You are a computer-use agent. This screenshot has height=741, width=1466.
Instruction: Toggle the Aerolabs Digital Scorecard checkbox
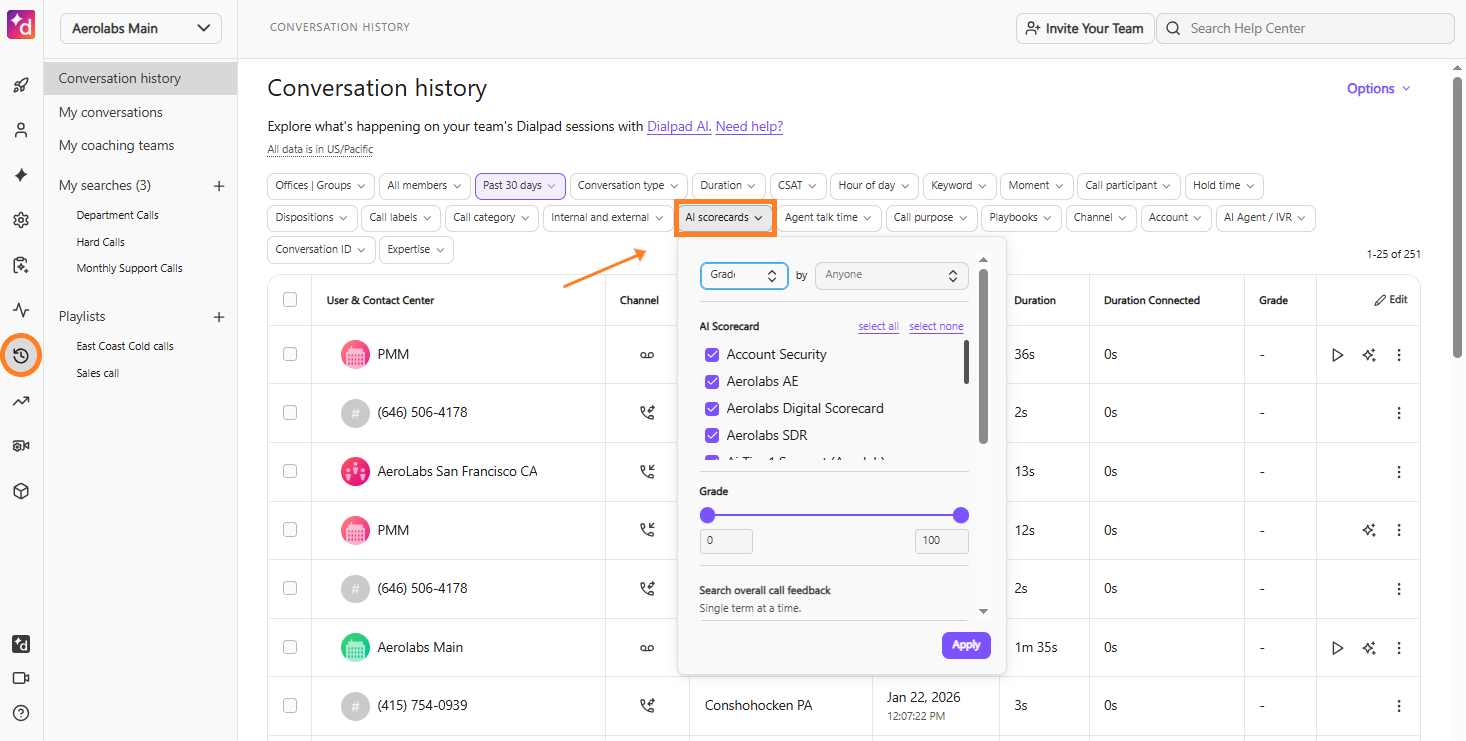pos(712,409)
